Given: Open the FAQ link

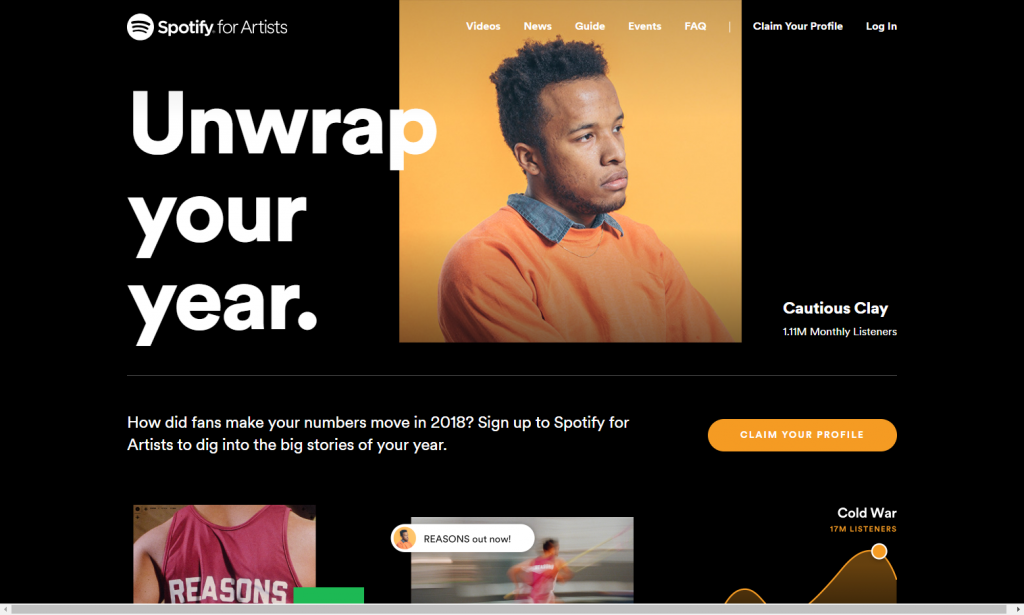Looking at the screenshot, I should [695, 26].
